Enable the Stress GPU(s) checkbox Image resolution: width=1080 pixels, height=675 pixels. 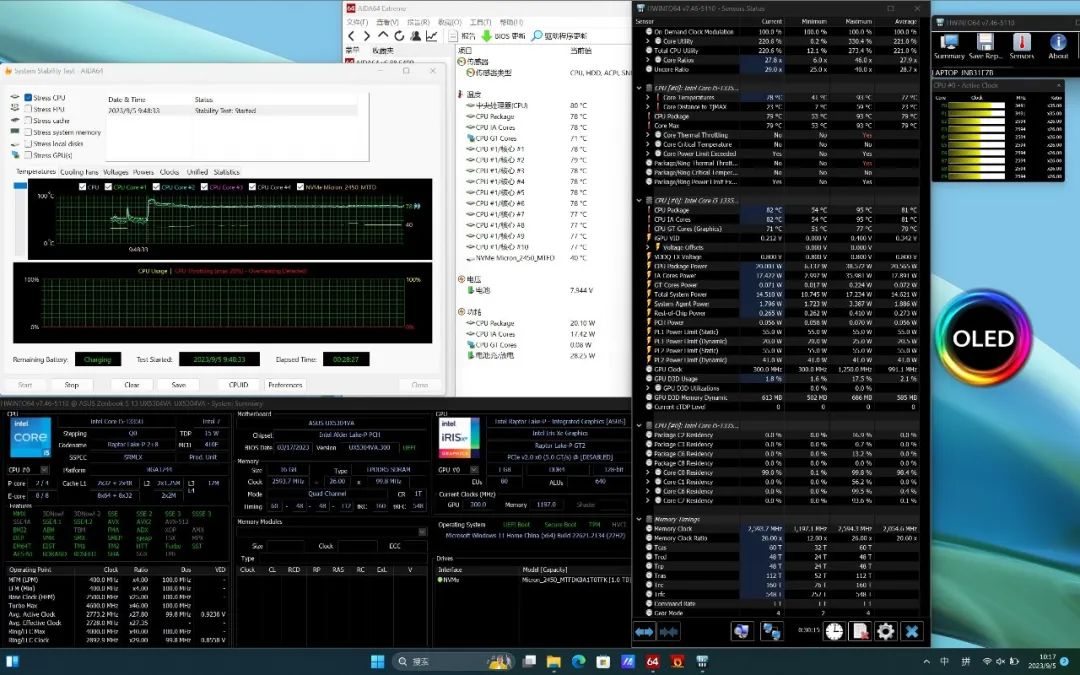tap(28, 155)
